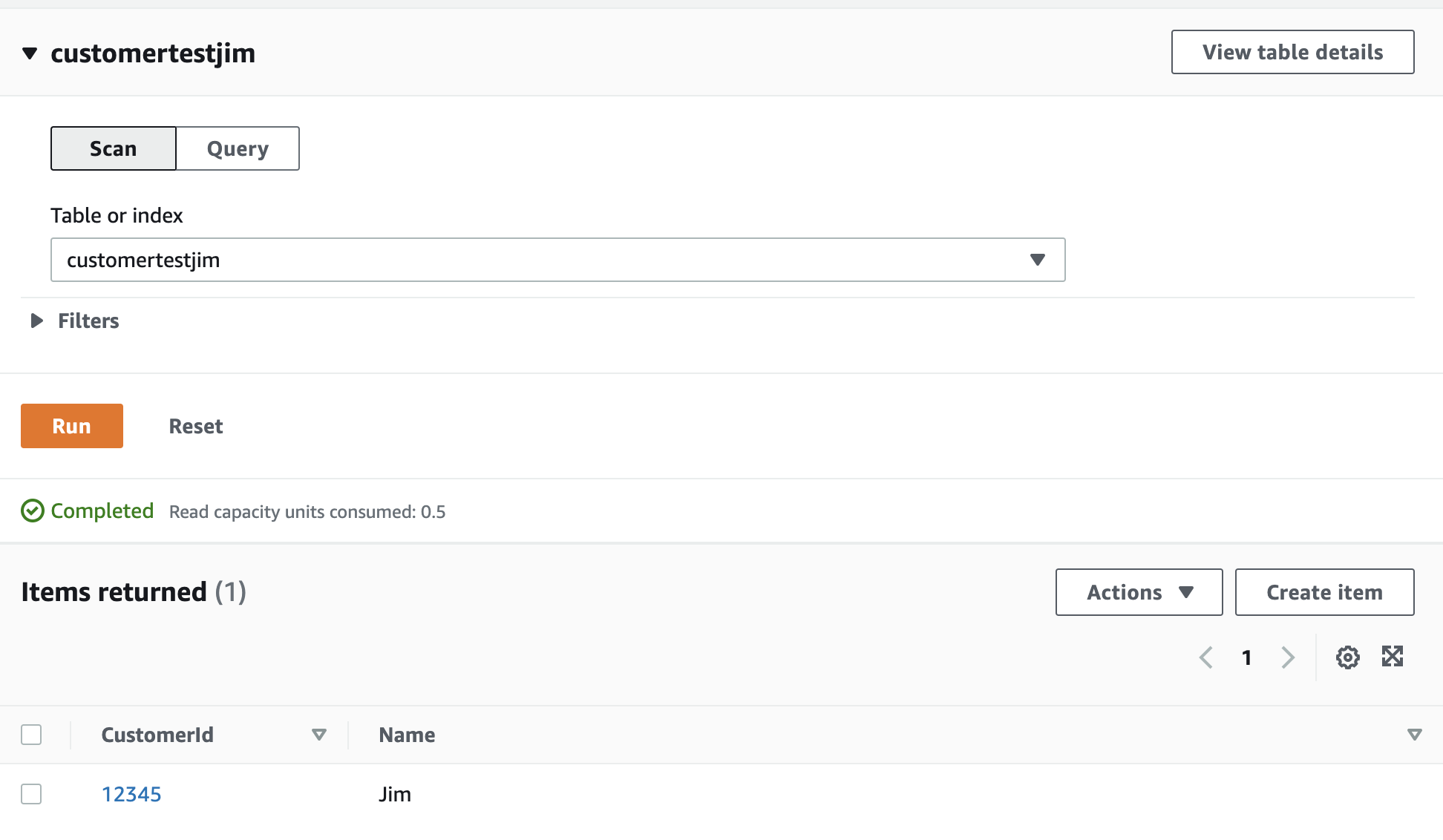Screen dimensions: 1443x840
Task: Collapse the customertestjim section triangle
Action: [30, 53]
